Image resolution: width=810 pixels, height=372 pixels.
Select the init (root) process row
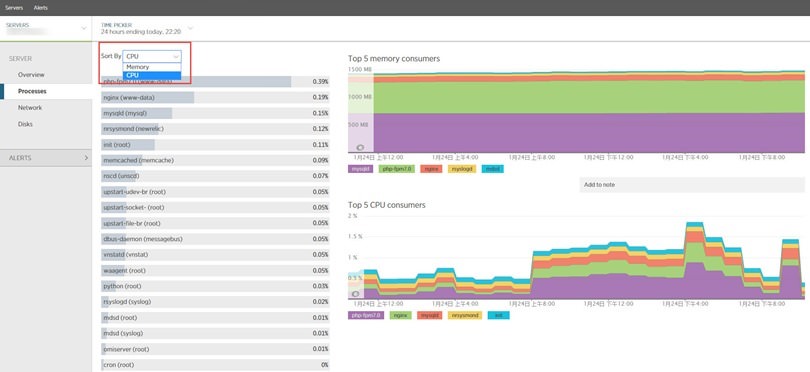click(215, 145)
